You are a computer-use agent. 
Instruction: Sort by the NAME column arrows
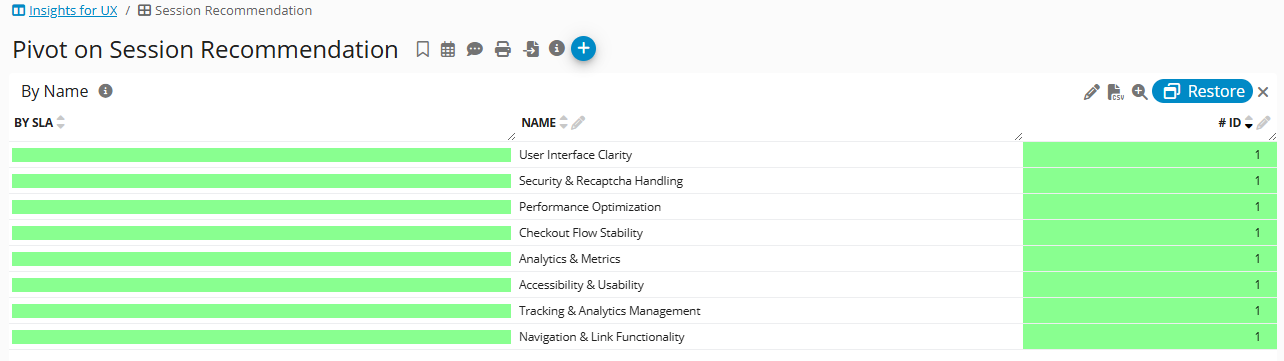click(x=563, y=123)
